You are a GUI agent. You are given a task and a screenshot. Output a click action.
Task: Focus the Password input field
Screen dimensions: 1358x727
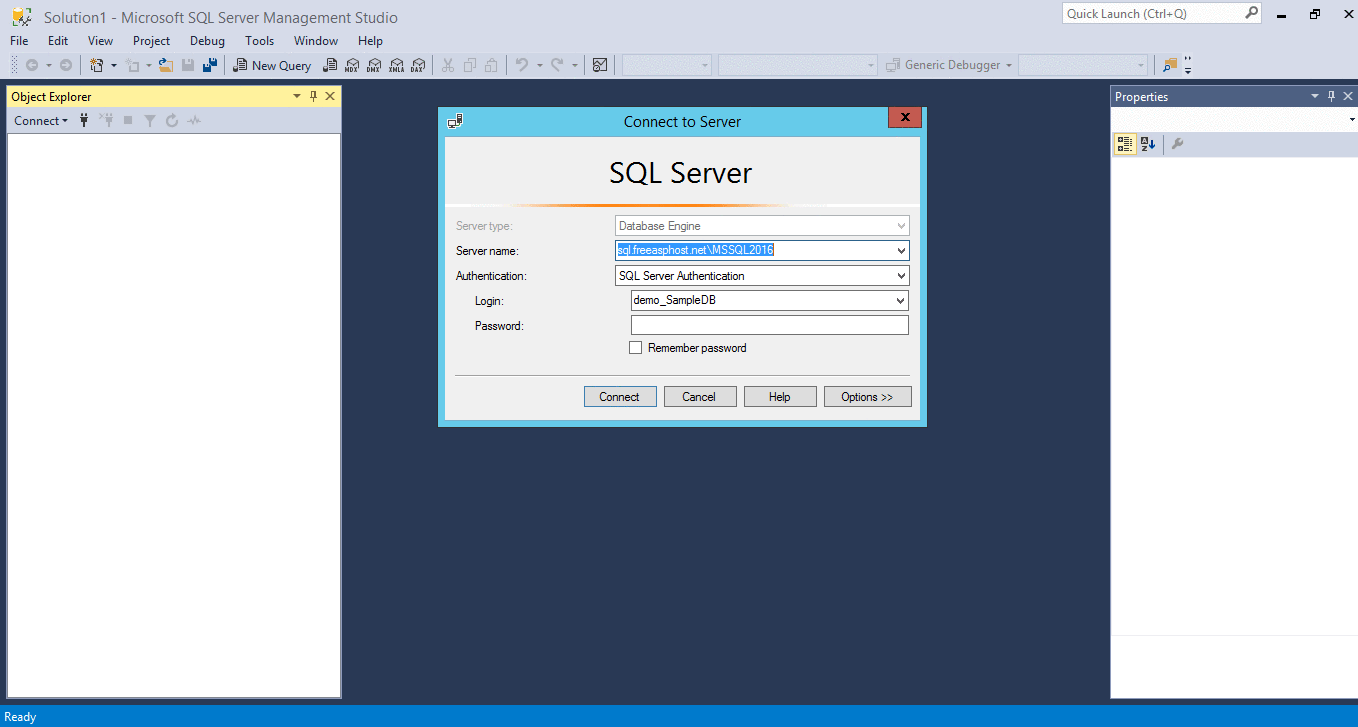point(769,325)
